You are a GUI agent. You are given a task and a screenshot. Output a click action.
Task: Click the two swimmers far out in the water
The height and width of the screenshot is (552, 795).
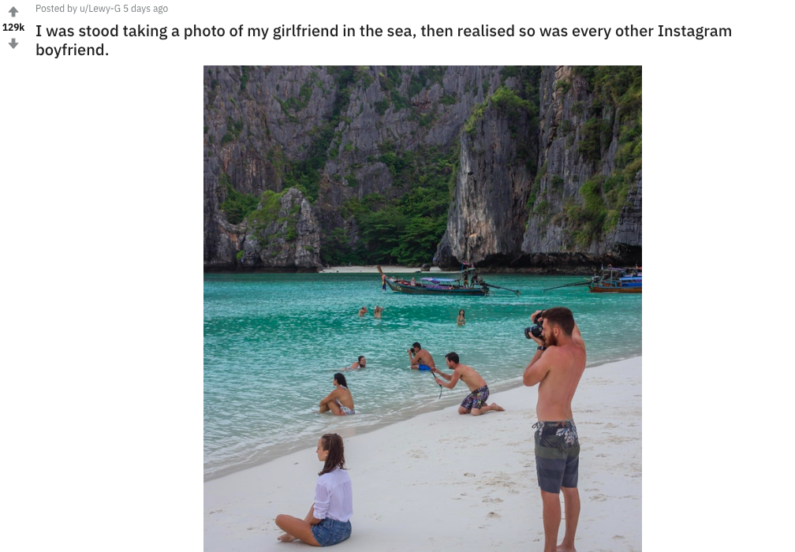(371, 311)
